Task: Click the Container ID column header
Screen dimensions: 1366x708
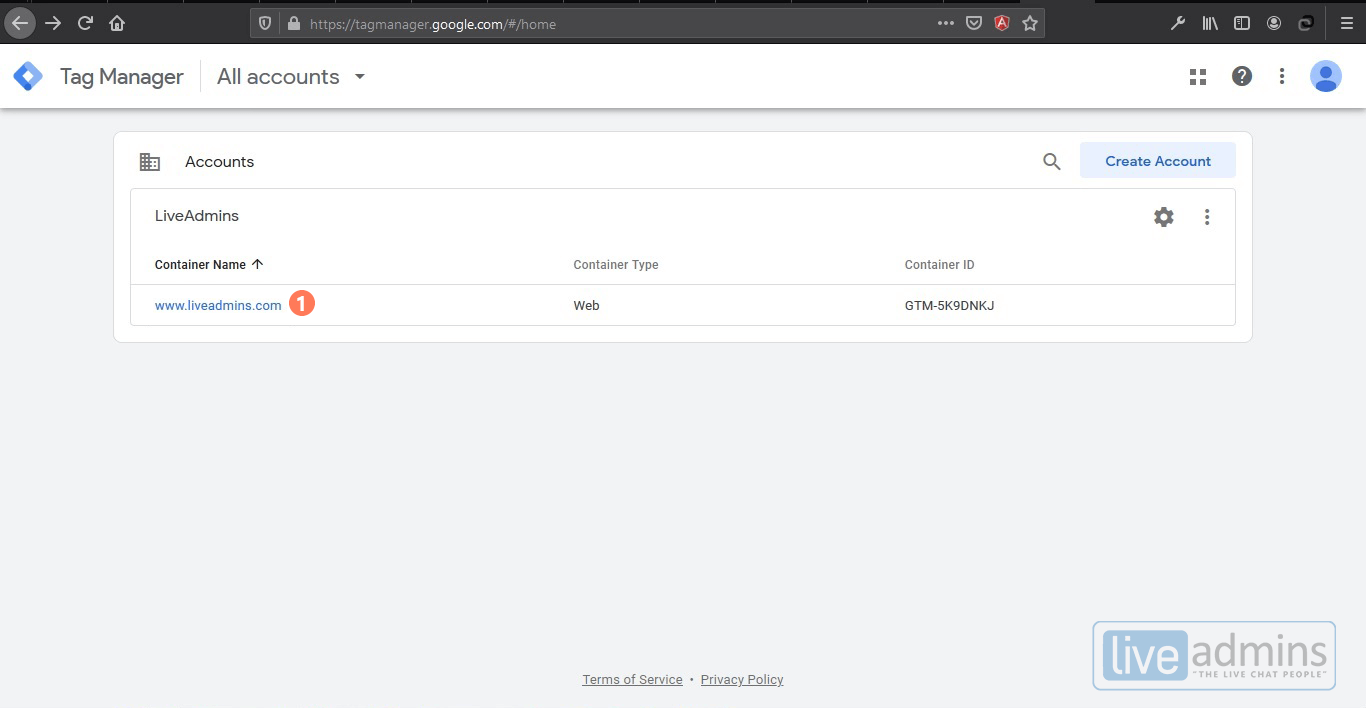Action: (940, 265)
